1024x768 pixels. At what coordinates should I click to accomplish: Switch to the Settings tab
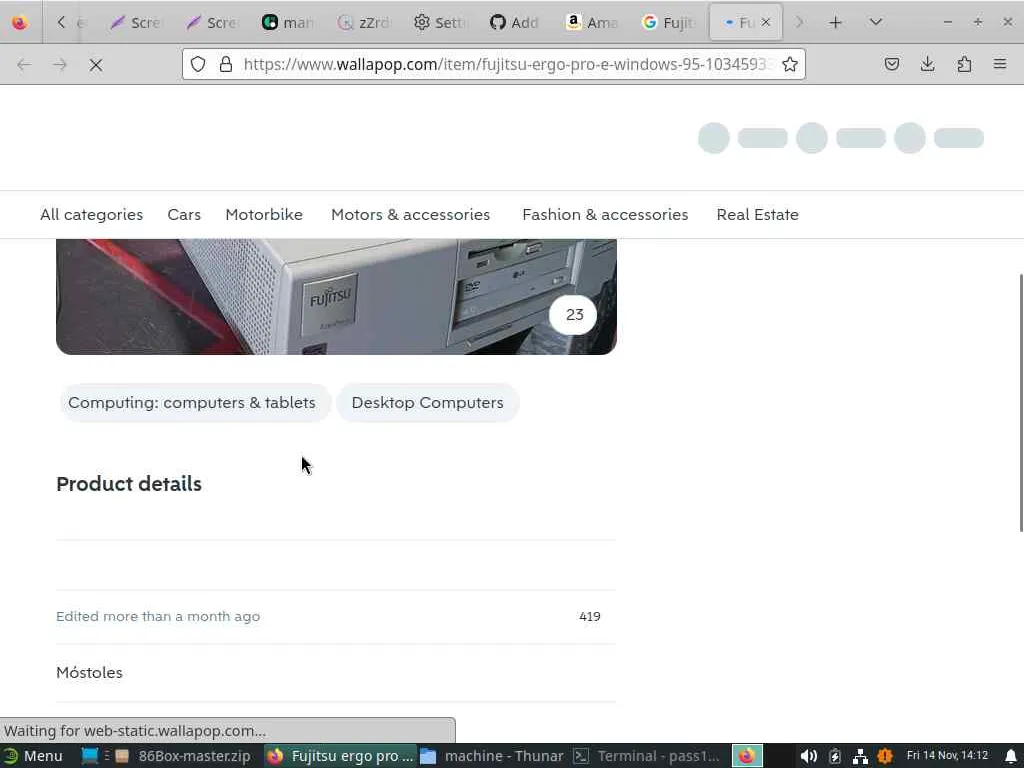point(440,22)
